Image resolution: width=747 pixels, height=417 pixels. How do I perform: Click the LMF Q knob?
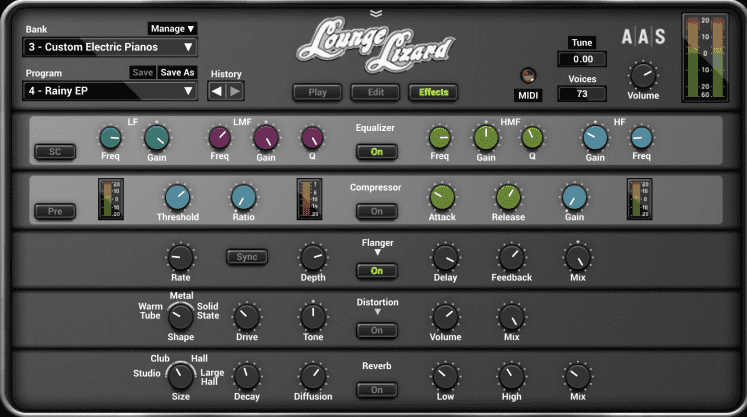(312, 138)
